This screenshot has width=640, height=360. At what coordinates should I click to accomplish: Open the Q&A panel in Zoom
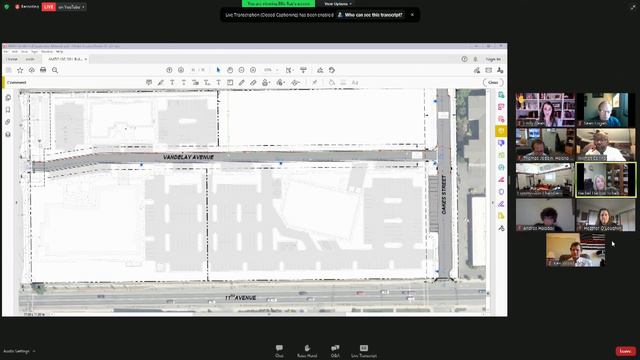point(335,351)
